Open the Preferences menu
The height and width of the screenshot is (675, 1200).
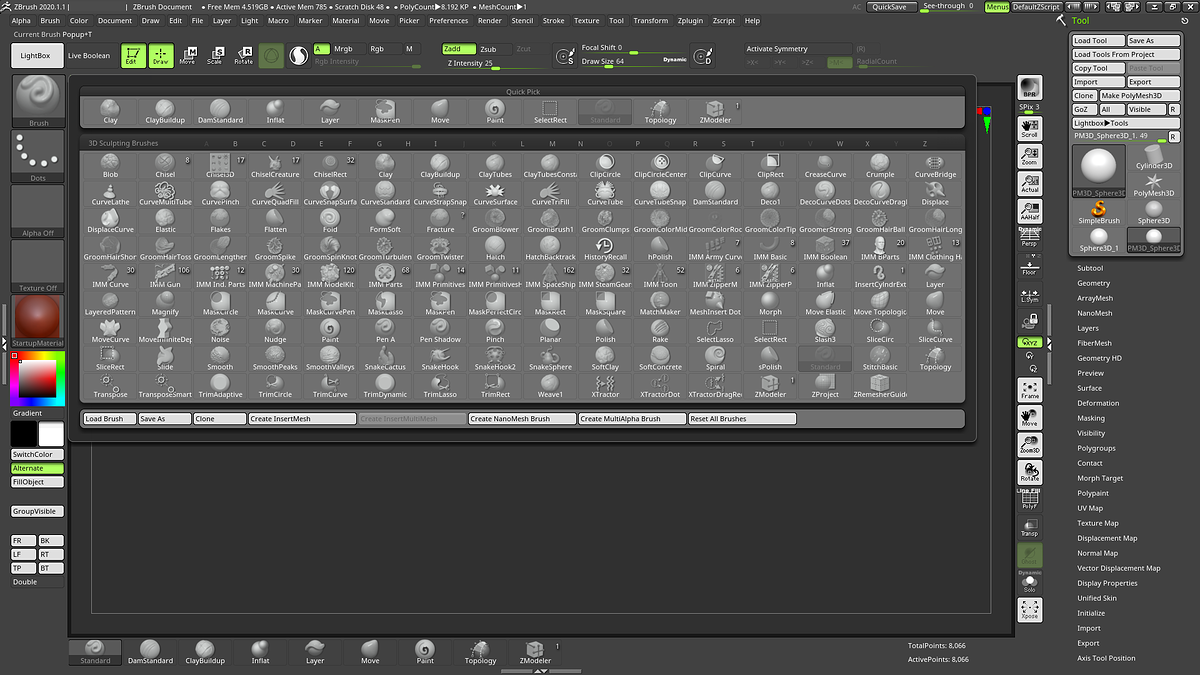[448, 20]
